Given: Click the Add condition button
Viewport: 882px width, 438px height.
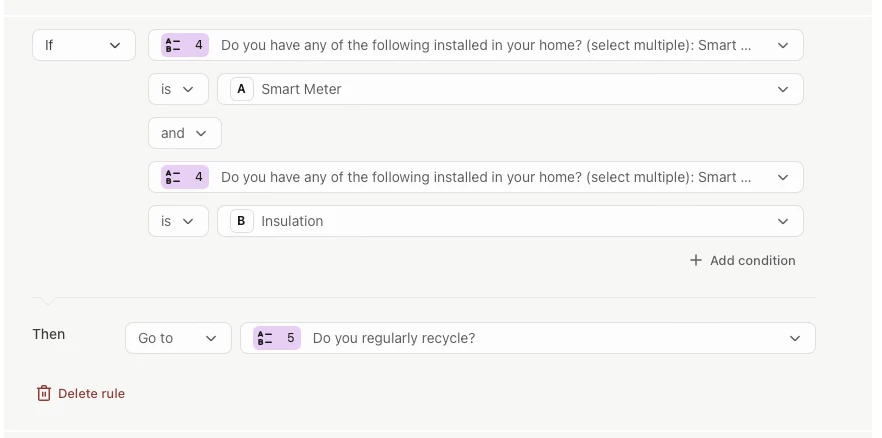Looking at the screenshot, I should pos(752,260).
